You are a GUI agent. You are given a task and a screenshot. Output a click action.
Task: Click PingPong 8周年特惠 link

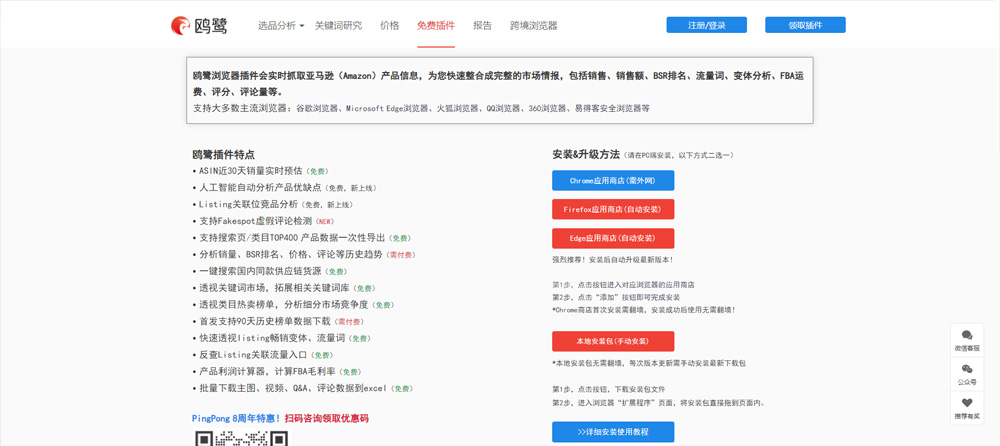point(237,419)
